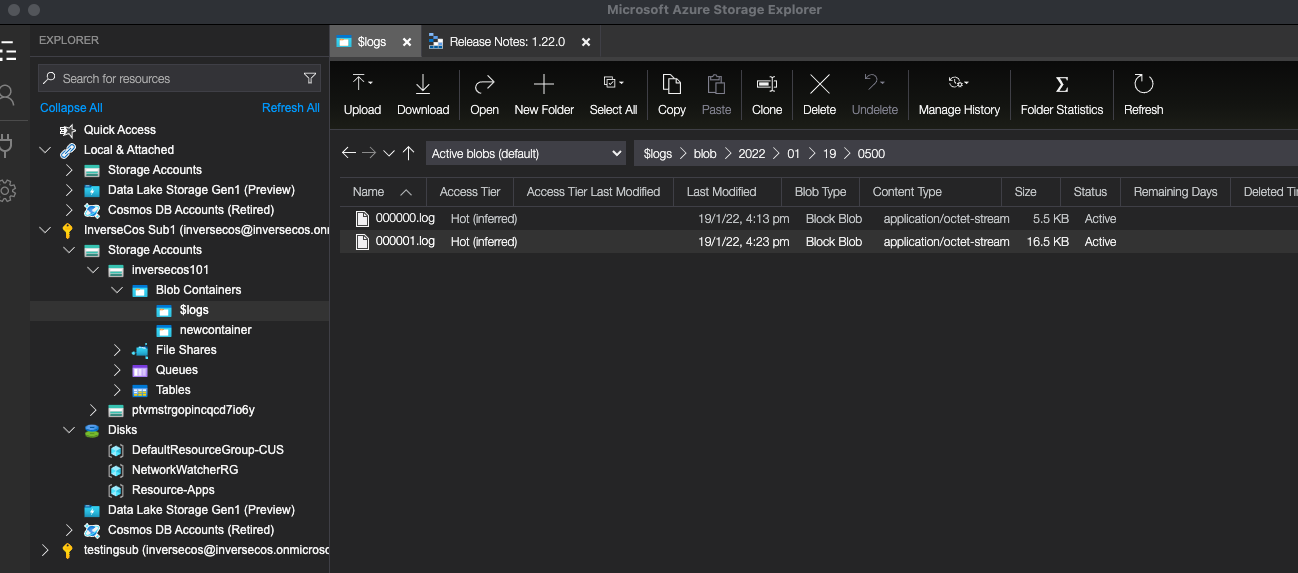This screenshot has width=1298, height=573.
Task: Expand the testingsub subscription node
Action: [44, 550]
